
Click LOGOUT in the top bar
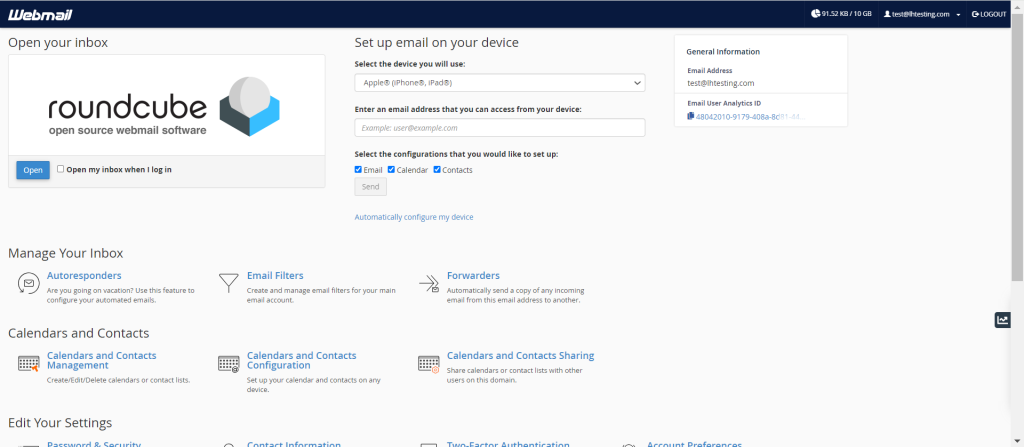click(989, 15)
